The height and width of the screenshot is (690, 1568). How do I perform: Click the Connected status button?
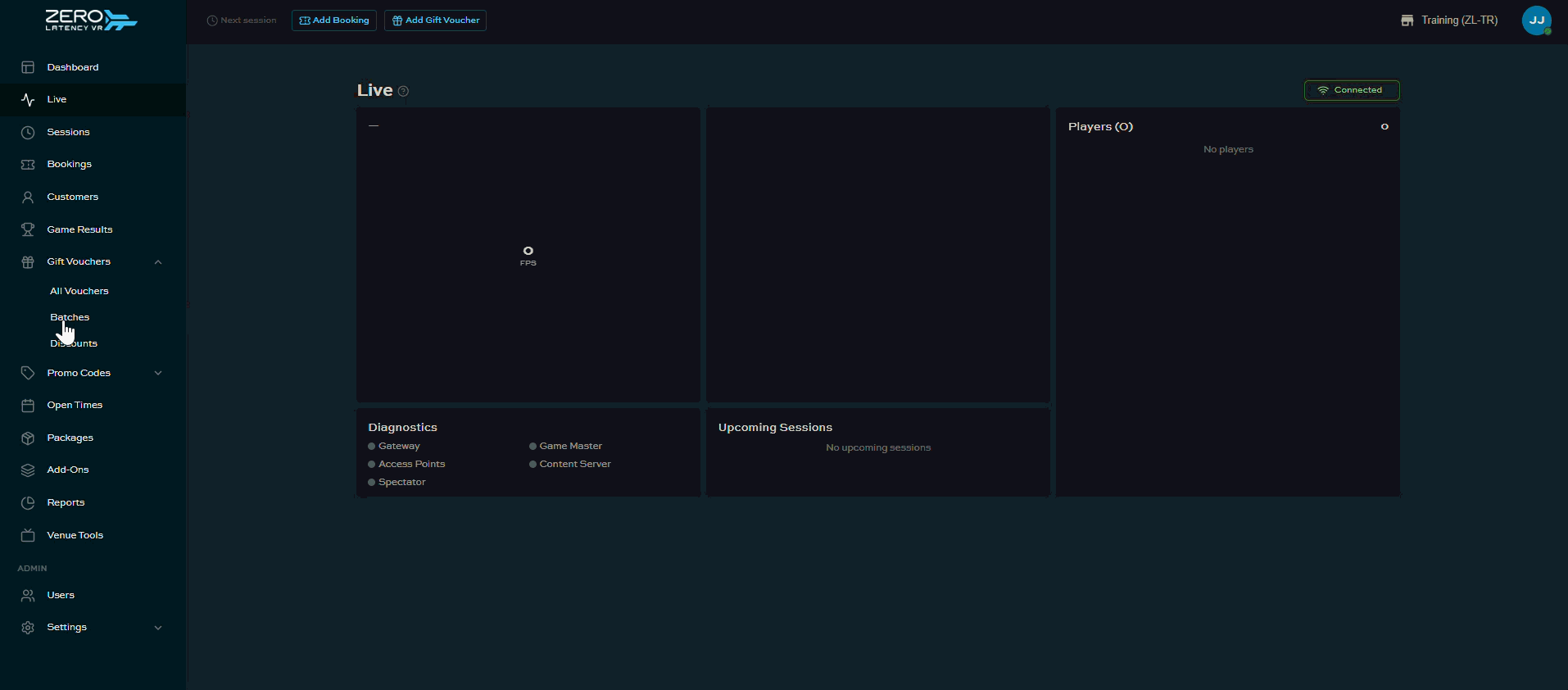[1352, 90]
